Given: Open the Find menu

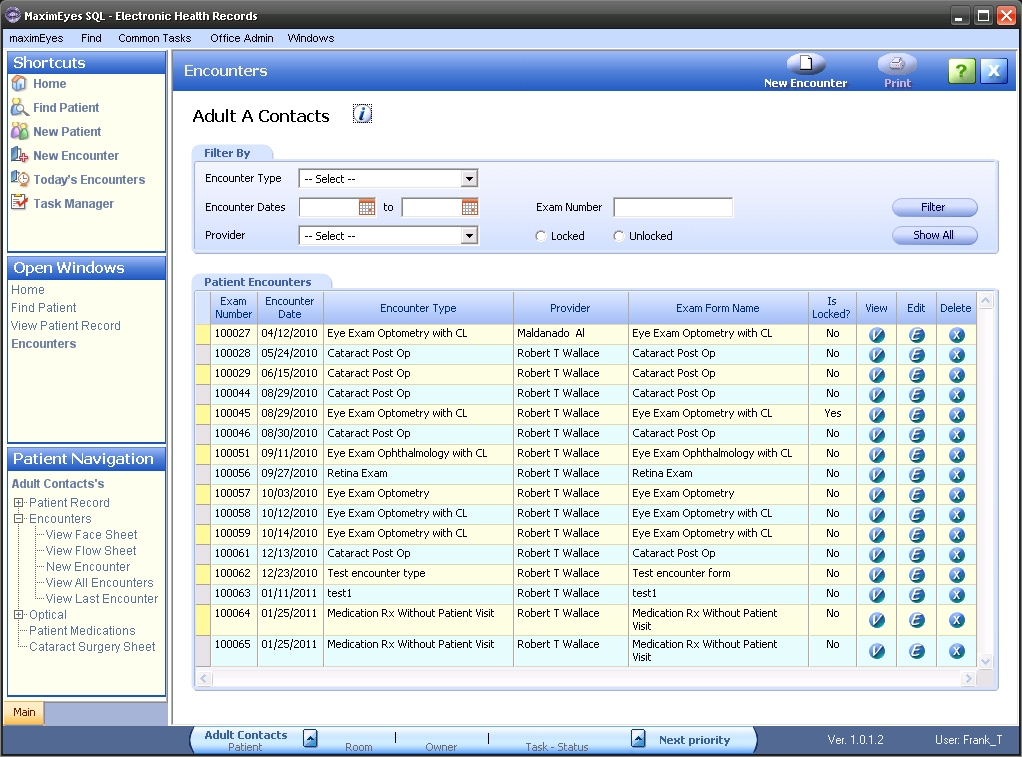Looking at the screenshot, I should 91,38.
